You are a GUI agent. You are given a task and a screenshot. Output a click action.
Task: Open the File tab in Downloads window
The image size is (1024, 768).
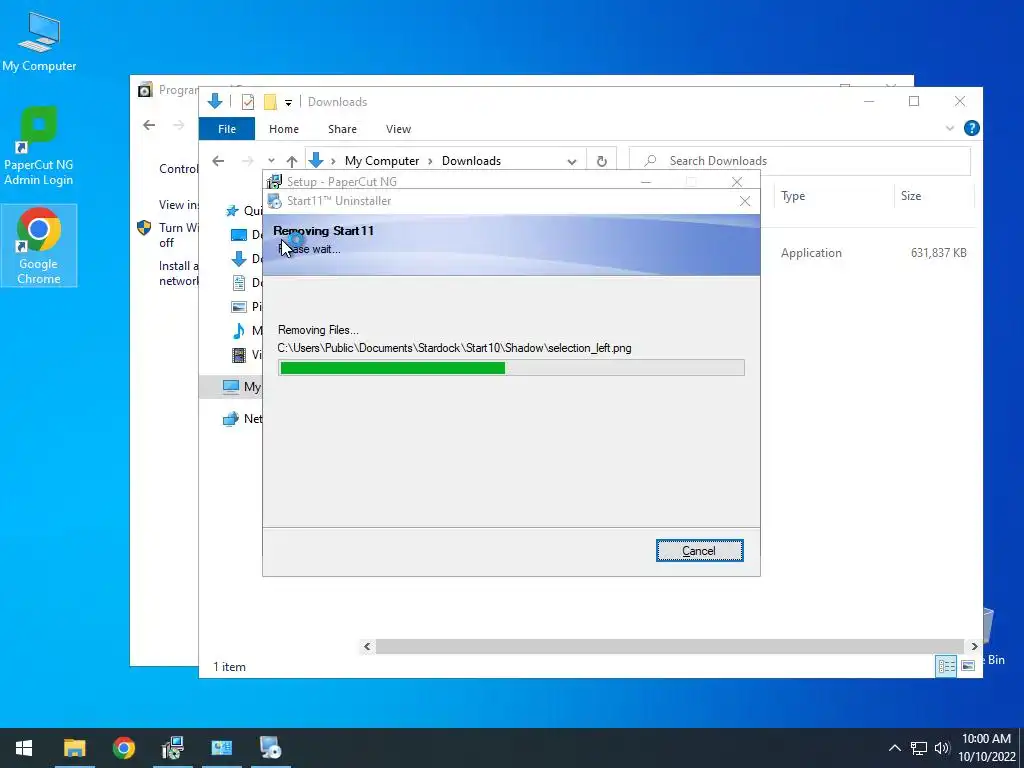coord(227,129)
